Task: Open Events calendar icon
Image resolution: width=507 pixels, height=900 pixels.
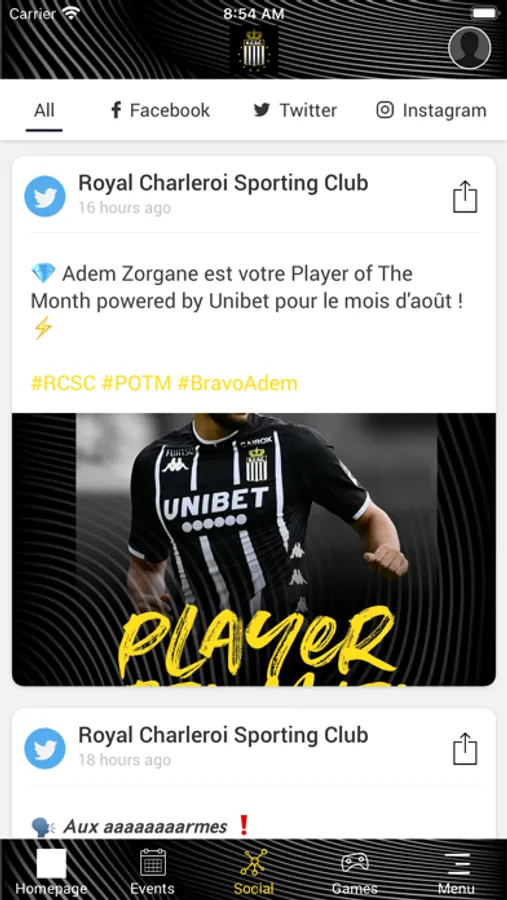Action: pyautogui.click(x=153, y=863)
